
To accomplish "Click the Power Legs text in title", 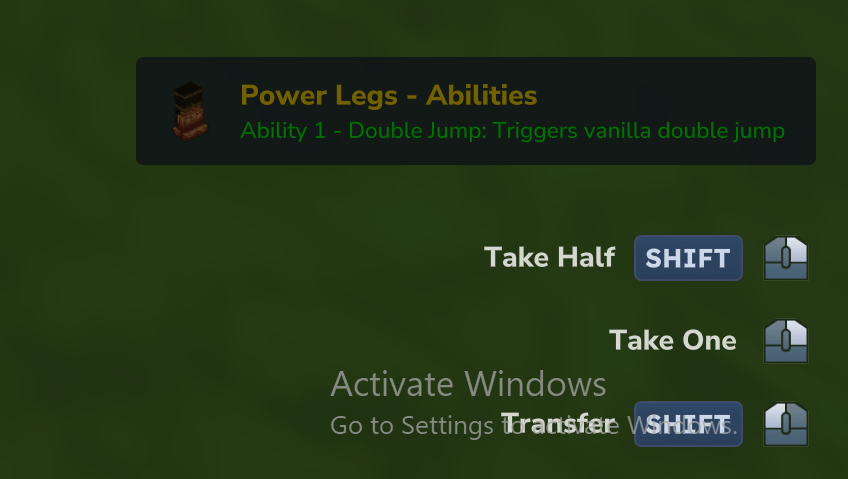I will (319, 96).
